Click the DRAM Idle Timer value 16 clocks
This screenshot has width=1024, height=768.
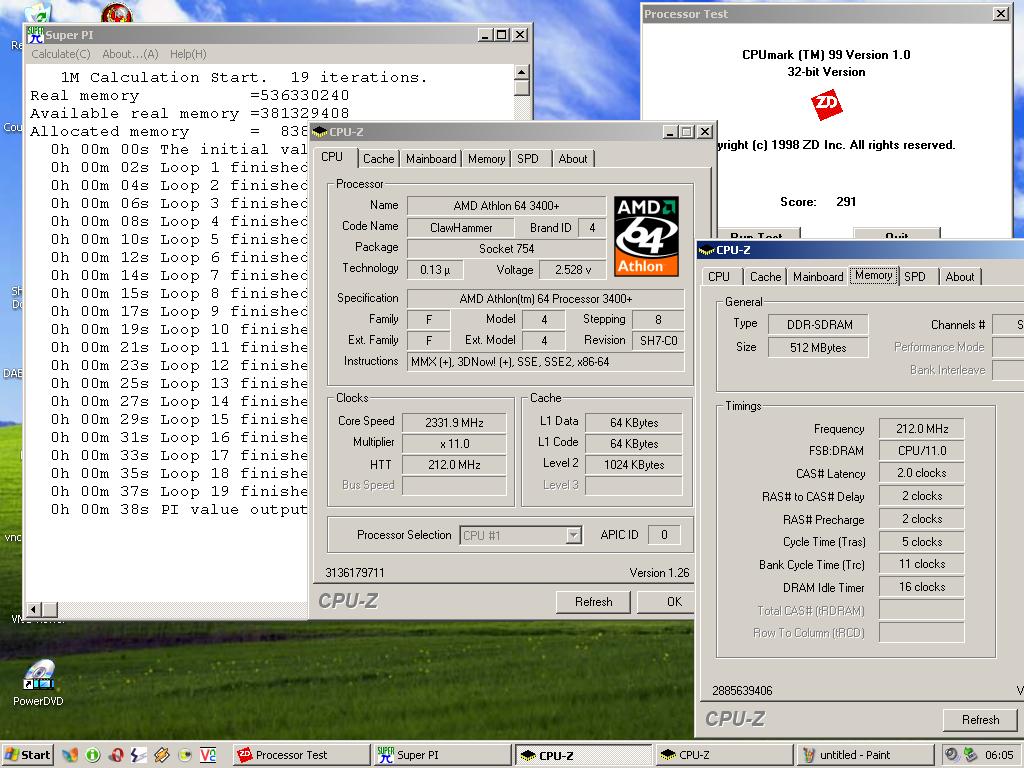[921, 586]
